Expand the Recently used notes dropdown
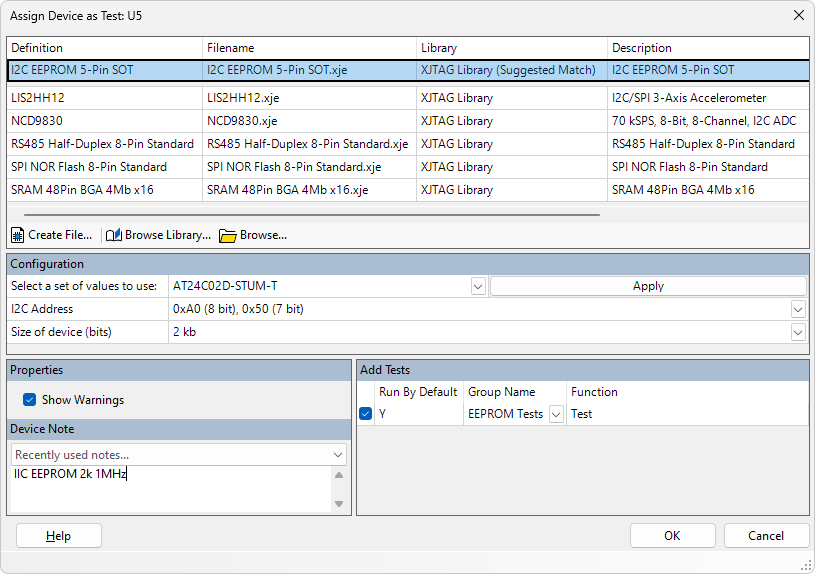This screenshot has height=574, width=815. tap(337, 455)
